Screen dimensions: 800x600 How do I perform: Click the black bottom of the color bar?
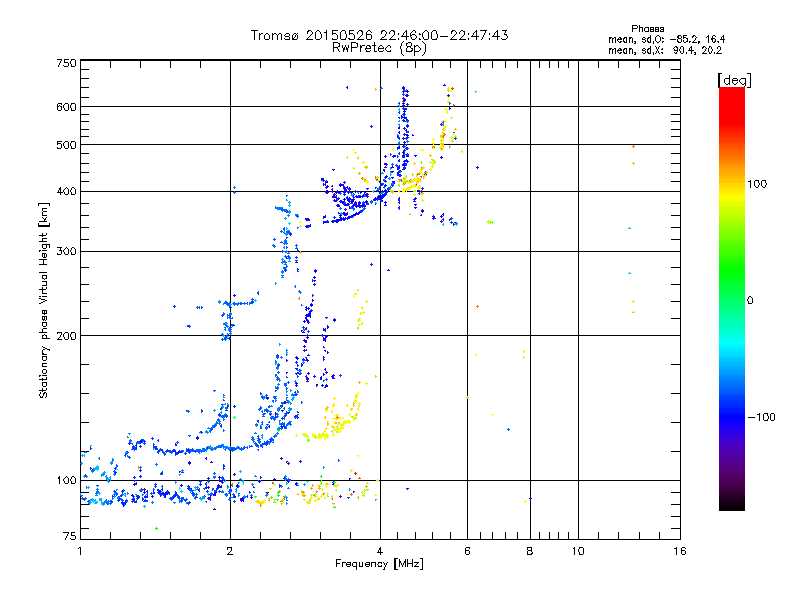tap(732, 505)
